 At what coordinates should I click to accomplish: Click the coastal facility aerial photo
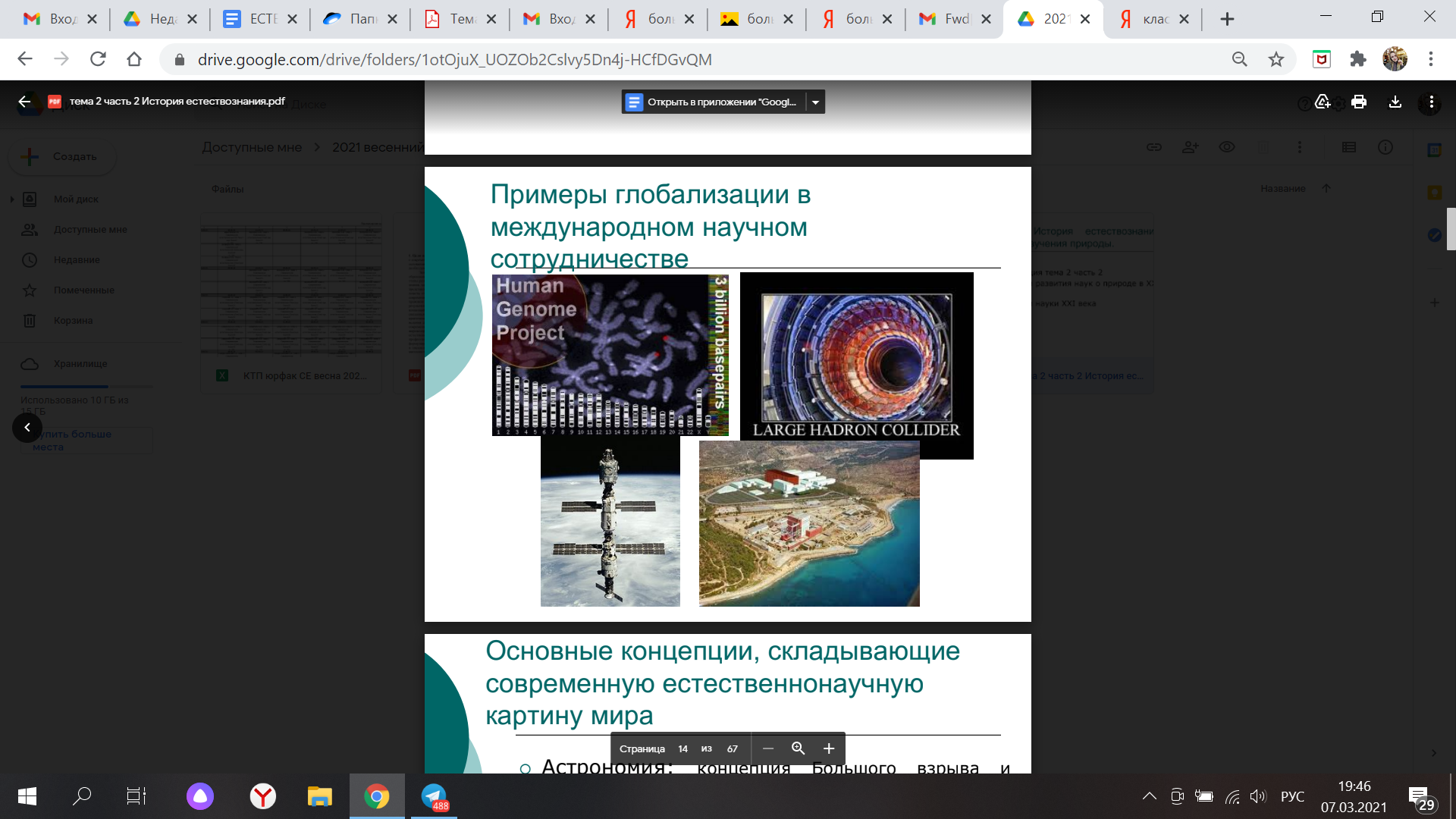[x=809, y=524]
